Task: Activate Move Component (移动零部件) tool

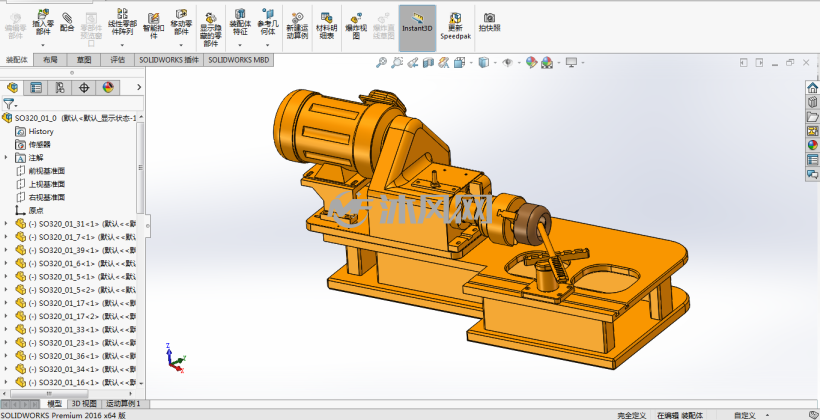Action: click(x=181, y=22)
